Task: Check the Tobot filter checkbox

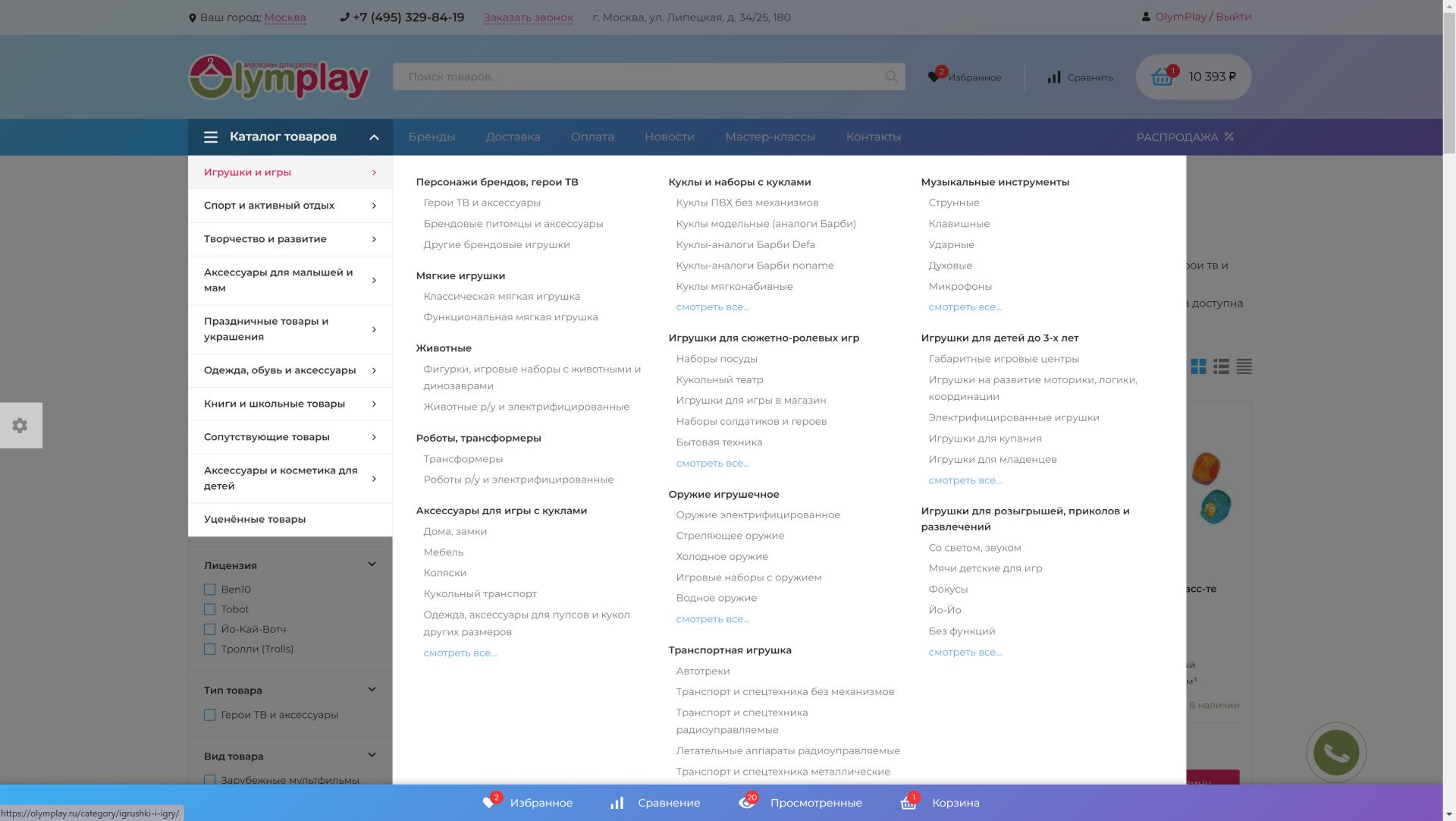Action: [209, 609]
